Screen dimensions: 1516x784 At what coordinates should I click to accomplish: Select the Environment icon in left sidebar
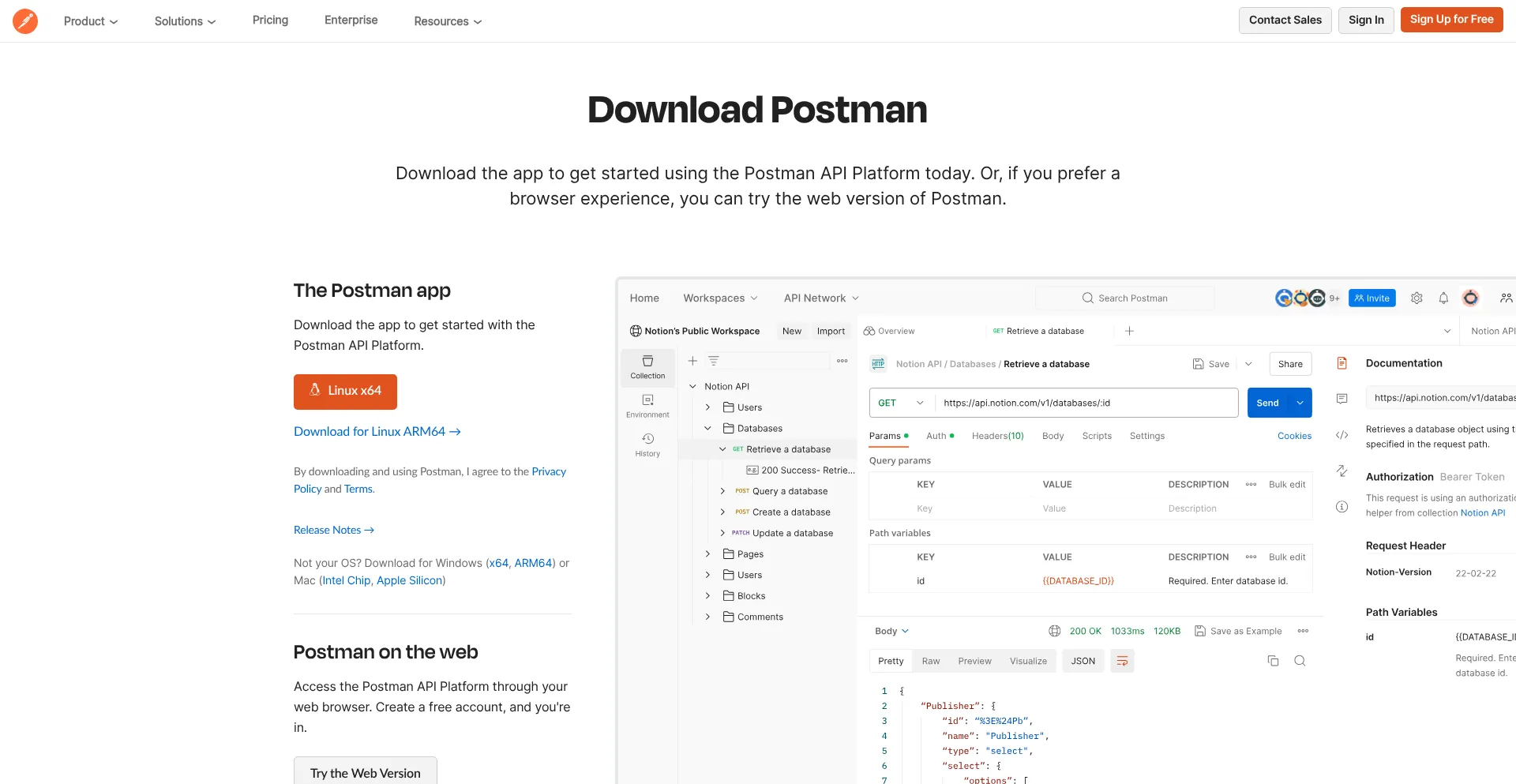647,407
